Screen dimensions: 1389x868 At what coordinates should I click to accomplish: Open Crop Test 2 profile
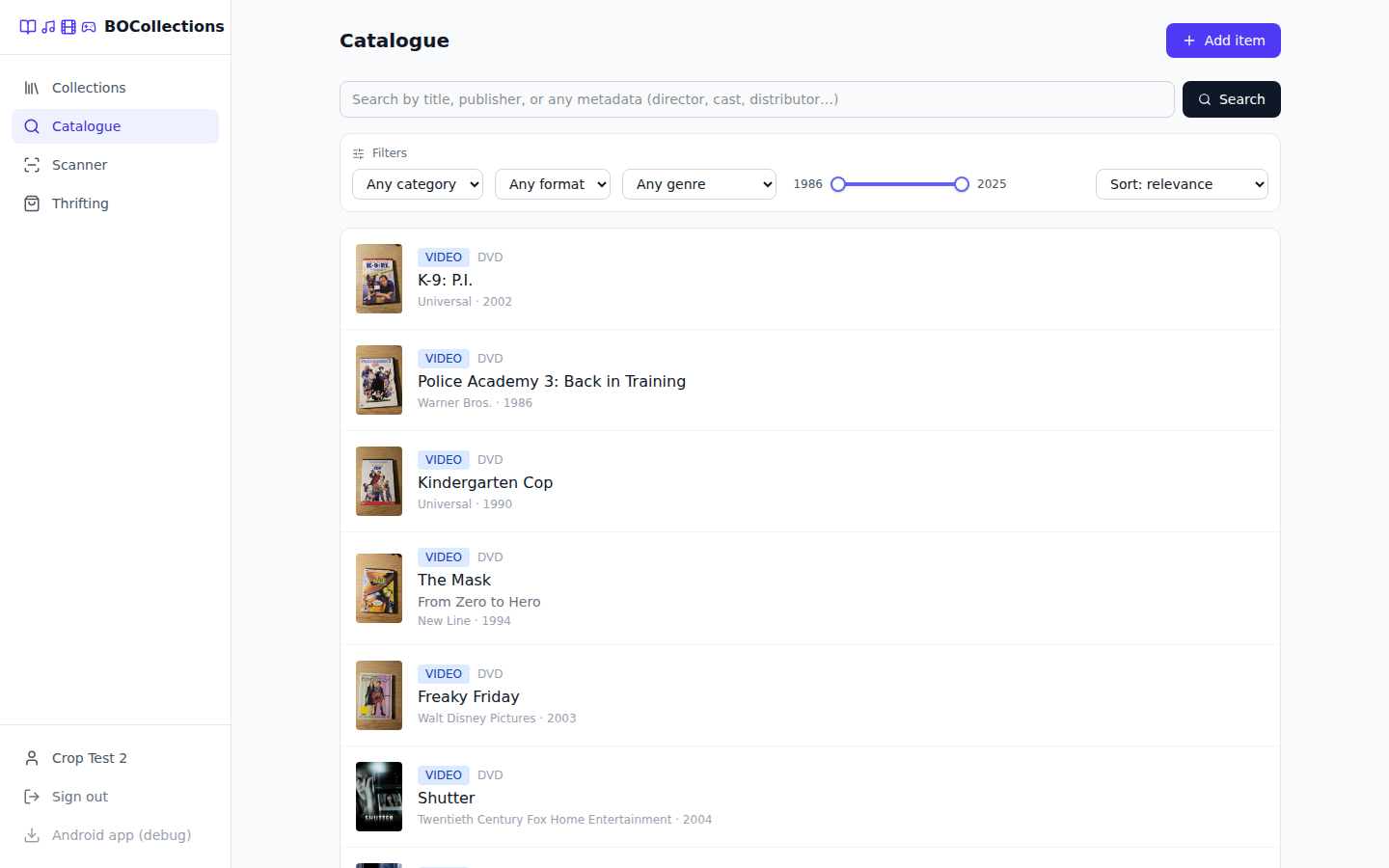point(115,758)
